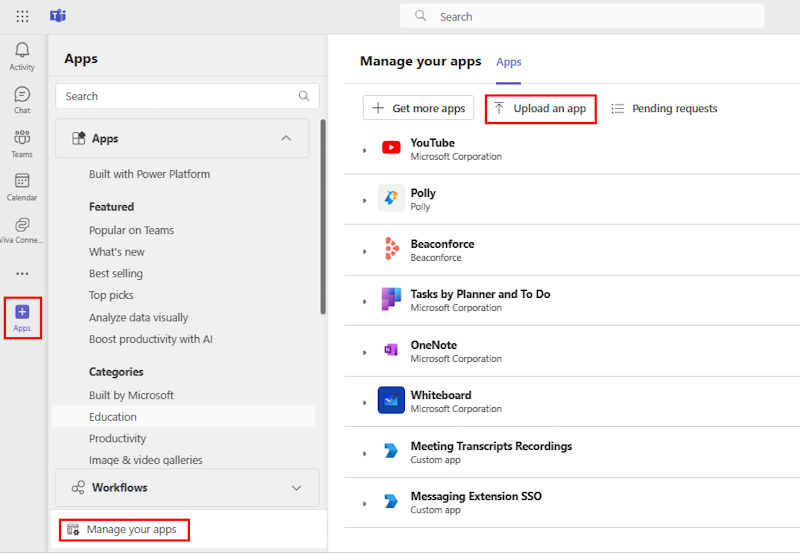Expand the Beaconforce app row
The width and height of the screenshot is (800, 553).
[x=364, y=252]
